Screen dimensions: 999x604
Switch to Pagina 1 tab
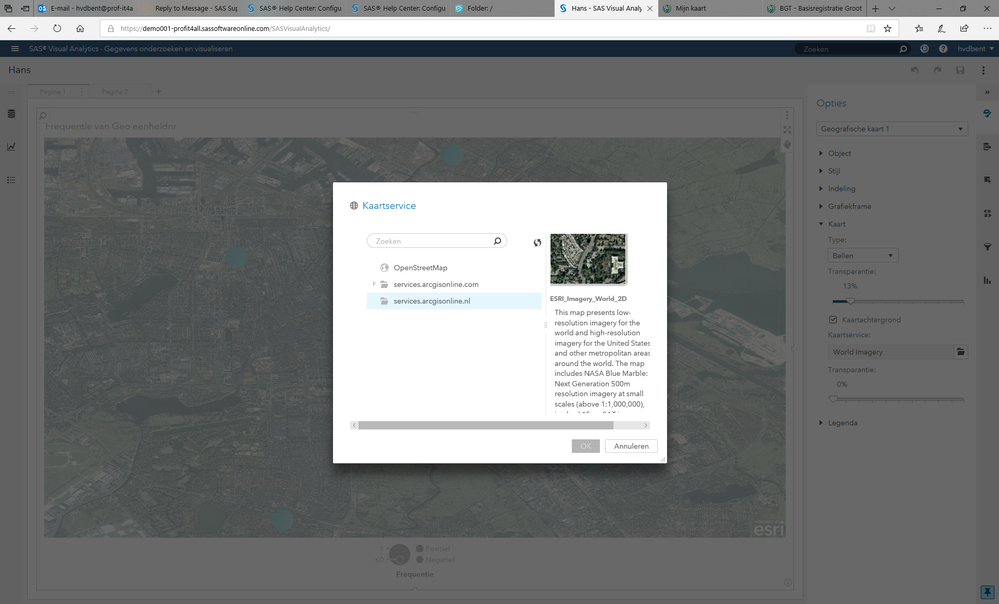[53, 91]
